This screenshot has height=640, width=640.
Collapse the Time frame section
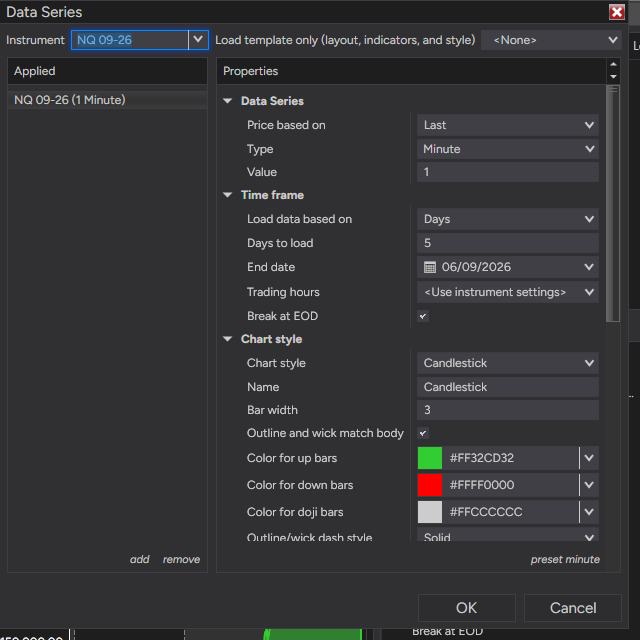pos(227,195)
